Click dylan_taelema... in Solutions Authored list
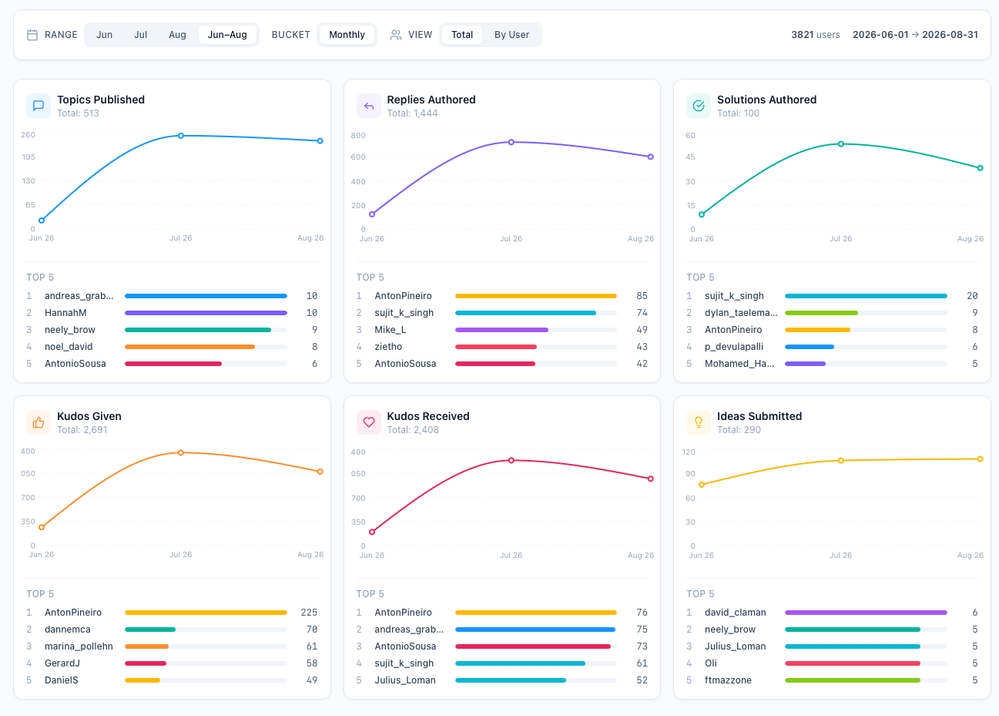Viewport: 999px width, 716px height. pos(741,313)
